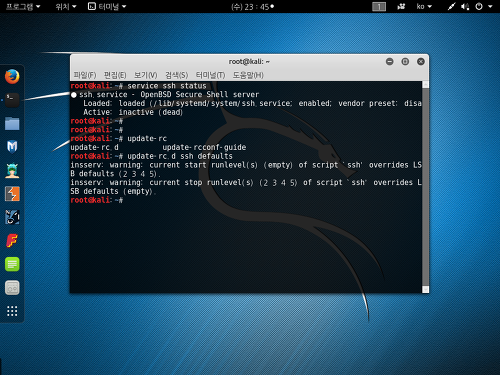
Task: Click the camera recorder tray icon
Action: (x=401, y=6)
